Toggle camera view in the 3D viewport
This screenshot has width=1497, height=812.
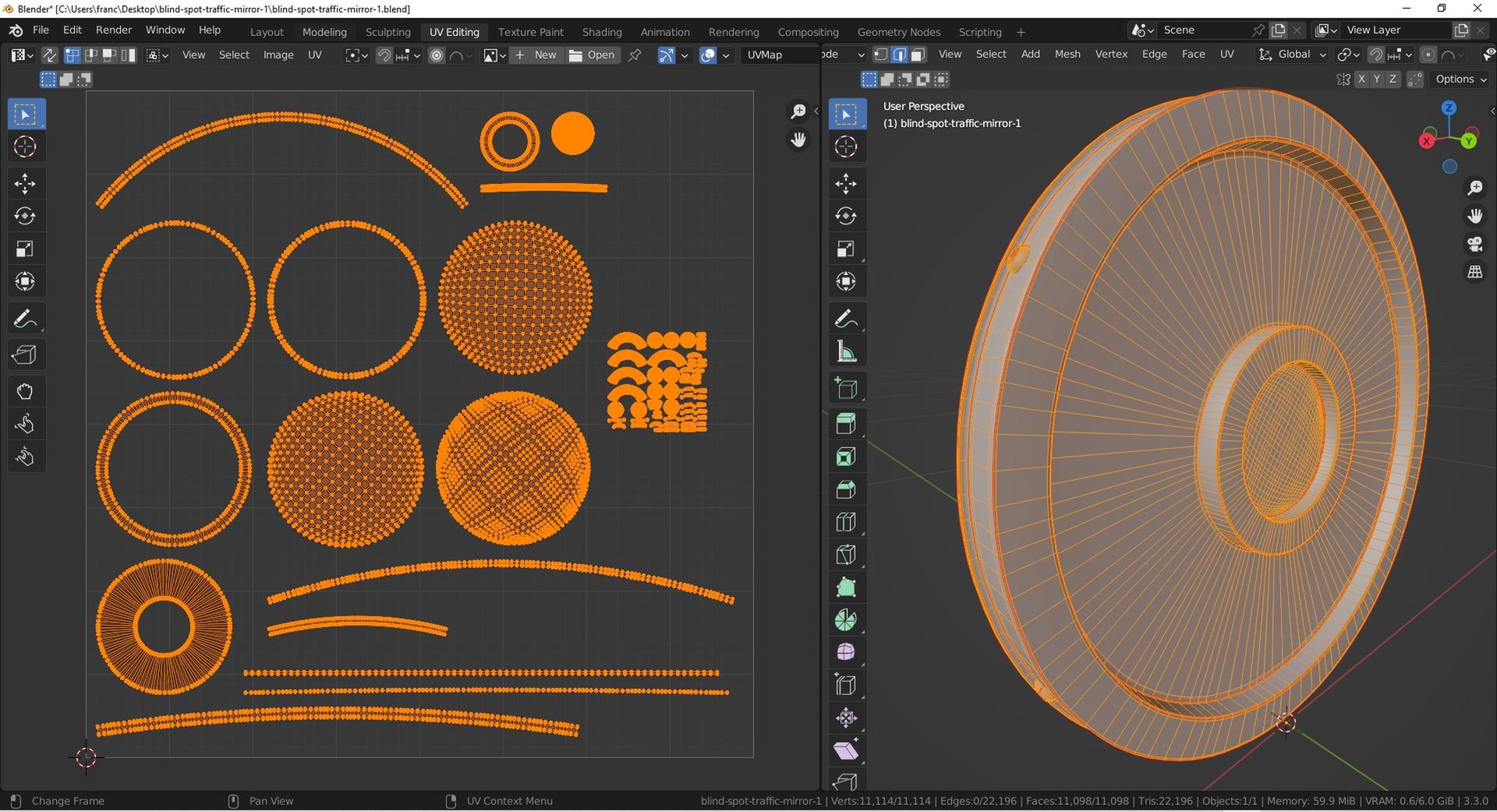[x=1474, y=244]
